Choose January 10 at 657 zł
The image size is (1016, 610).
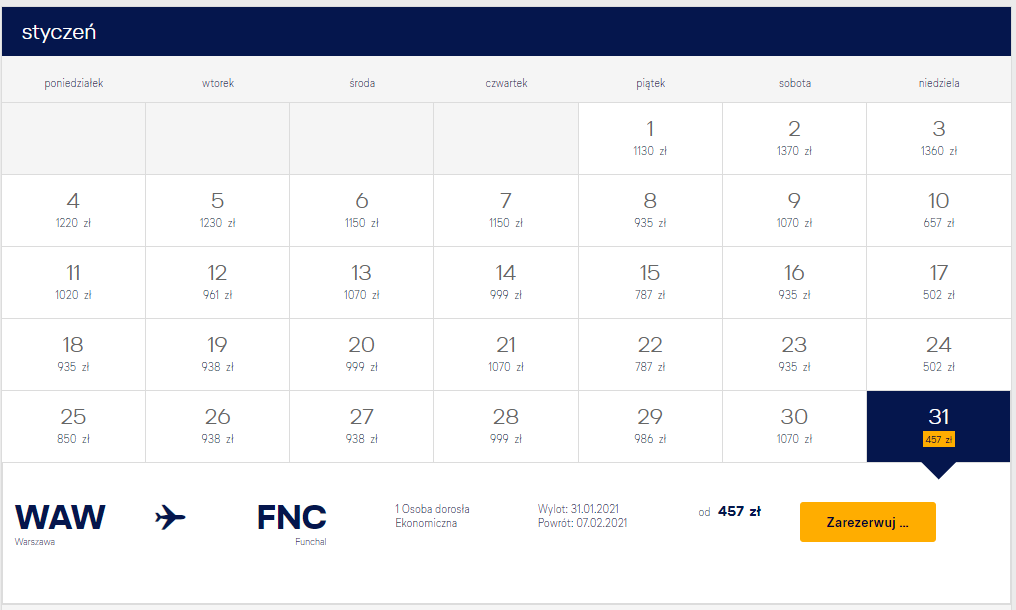[938, 211]
